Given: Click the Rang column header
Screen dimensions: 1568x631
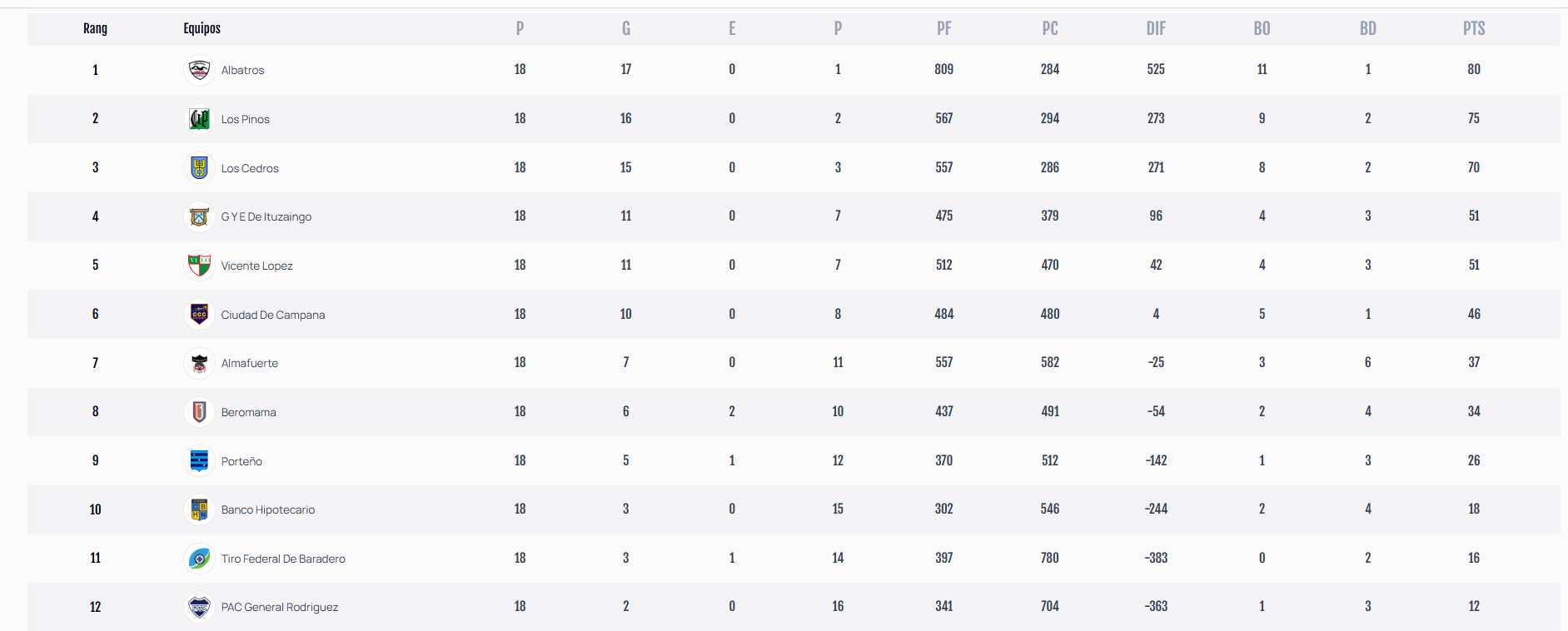Looking at the screenshot, I should 95,28.
